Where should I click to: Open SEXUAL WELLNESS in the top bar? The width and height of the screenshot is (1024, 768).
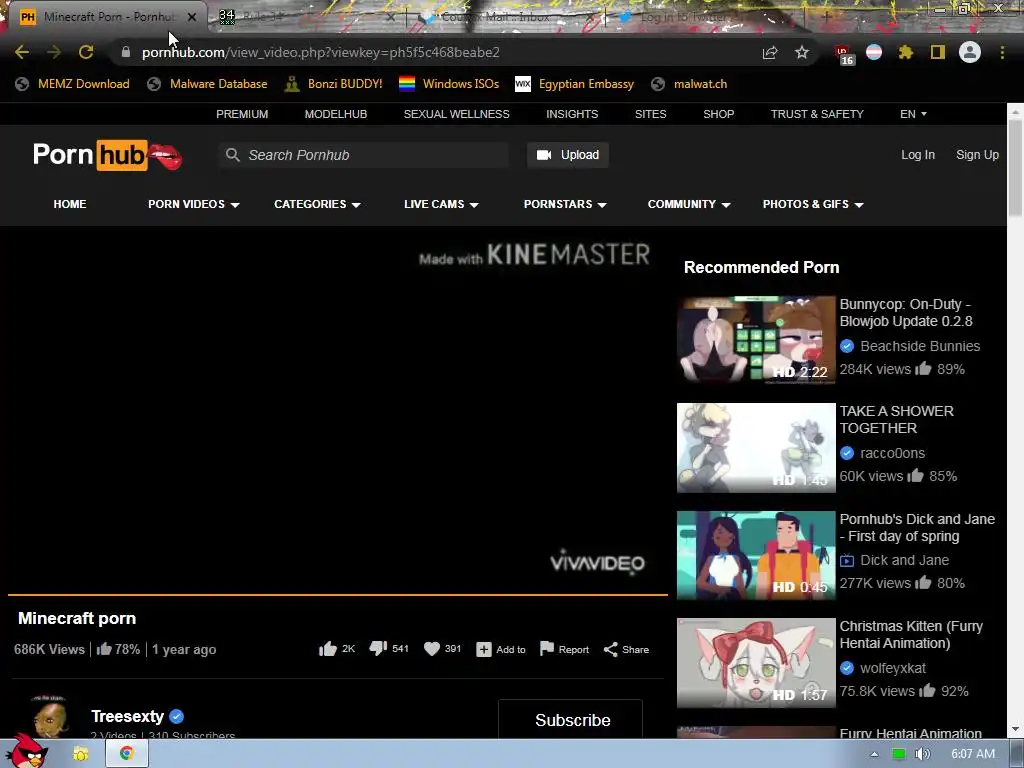pos(456,114)
